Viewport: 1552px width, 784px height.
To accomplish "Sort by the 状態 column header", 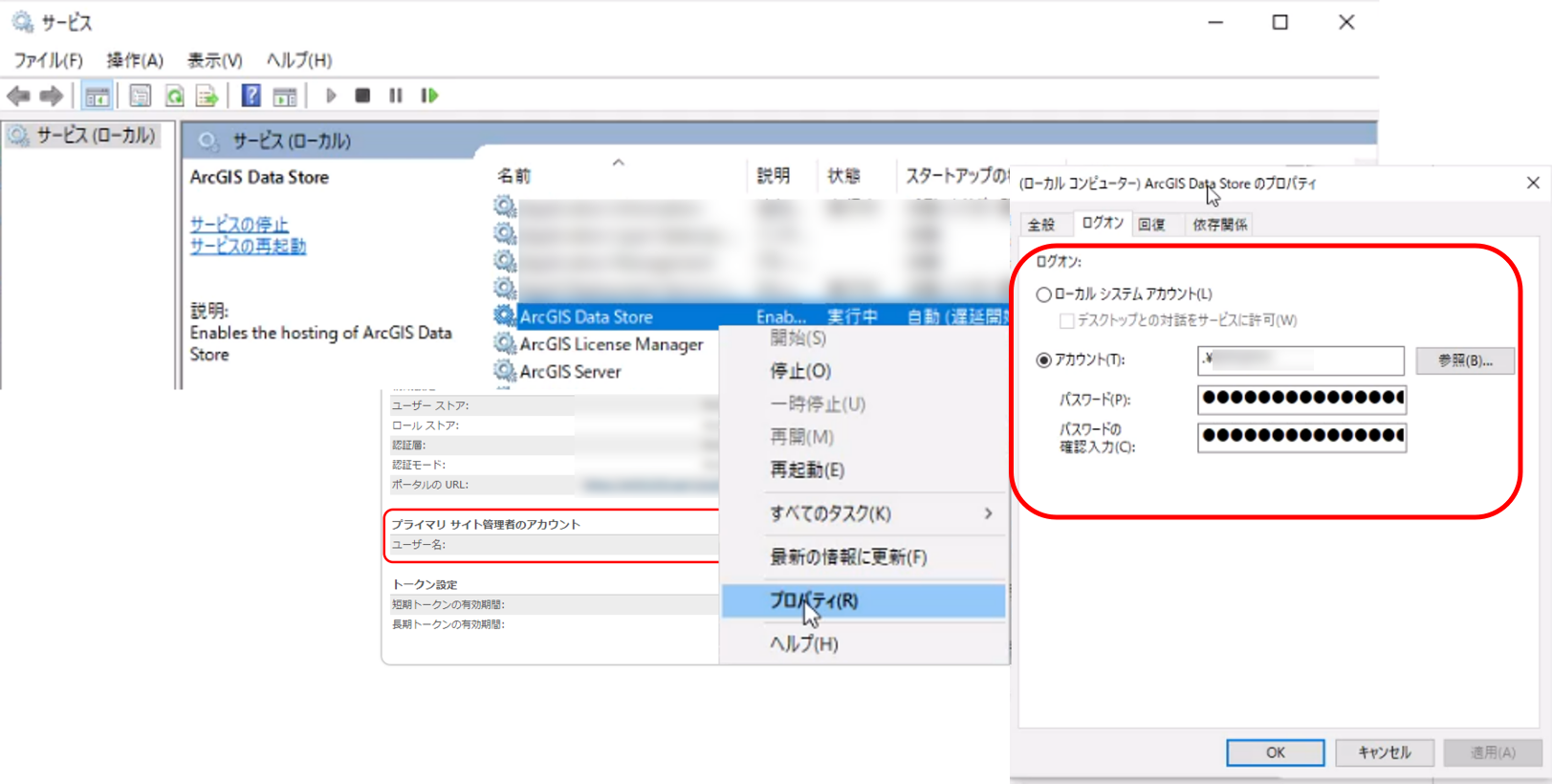I will [x=843, y=176].
